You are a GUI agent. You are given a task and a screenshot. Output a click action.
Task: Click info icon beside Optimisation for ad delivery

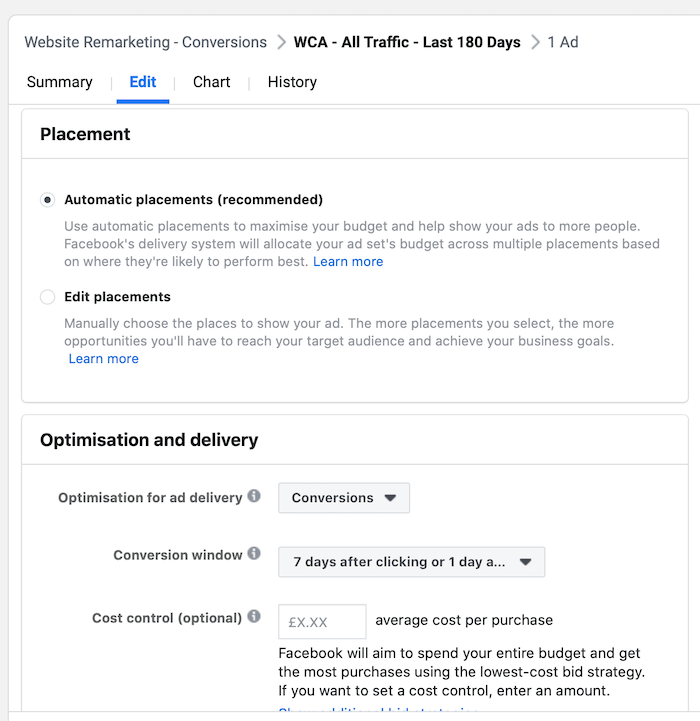click(x=254, y=496)
